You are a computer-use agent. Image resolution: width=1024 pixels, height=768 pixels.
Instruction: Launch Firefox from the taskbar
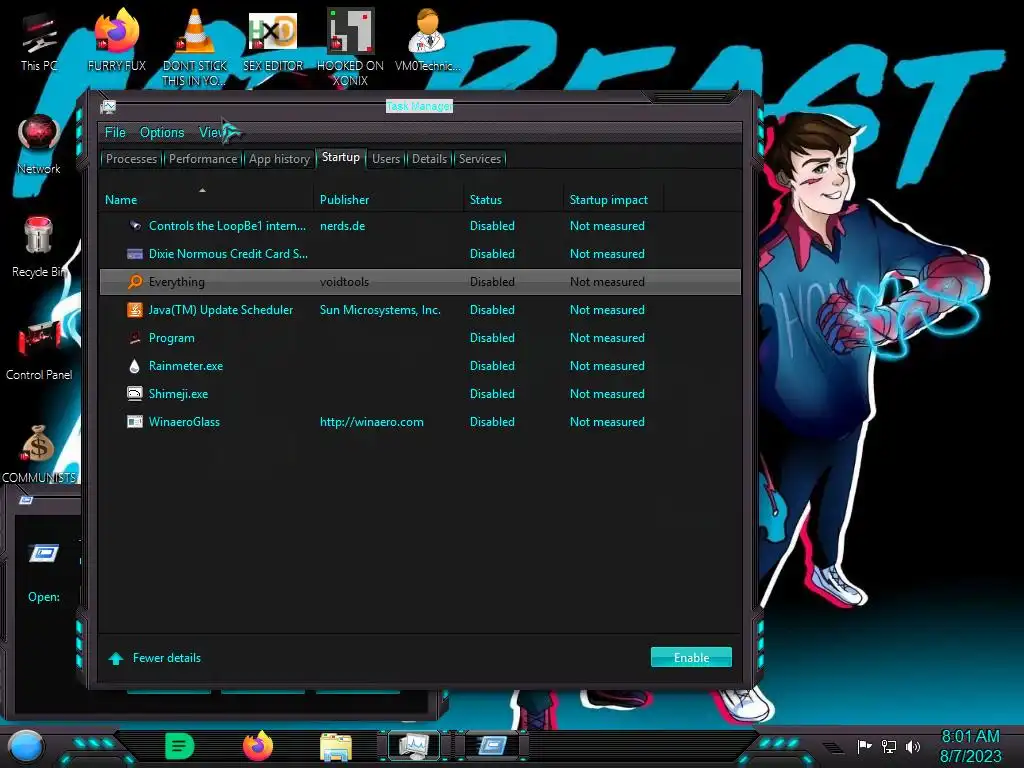tap(258, 746)
